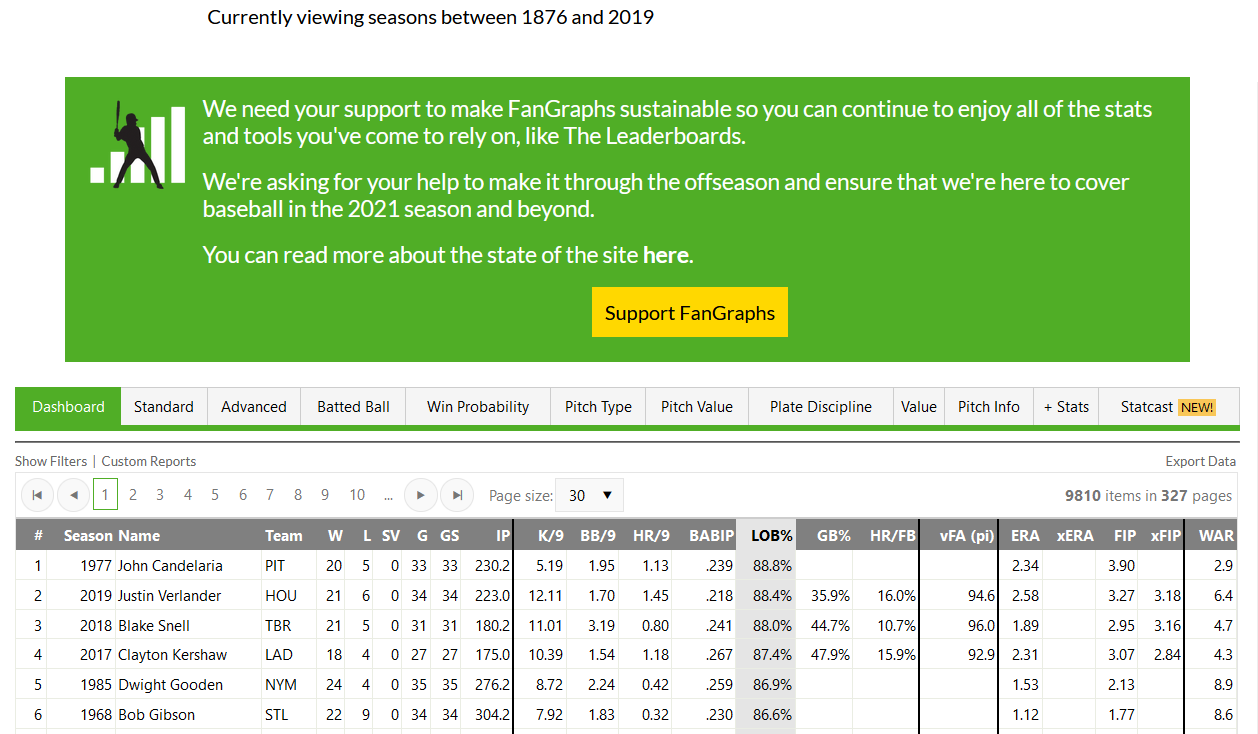Sort by the LOB% column header

pyautogui.click(x=771, y=535)
